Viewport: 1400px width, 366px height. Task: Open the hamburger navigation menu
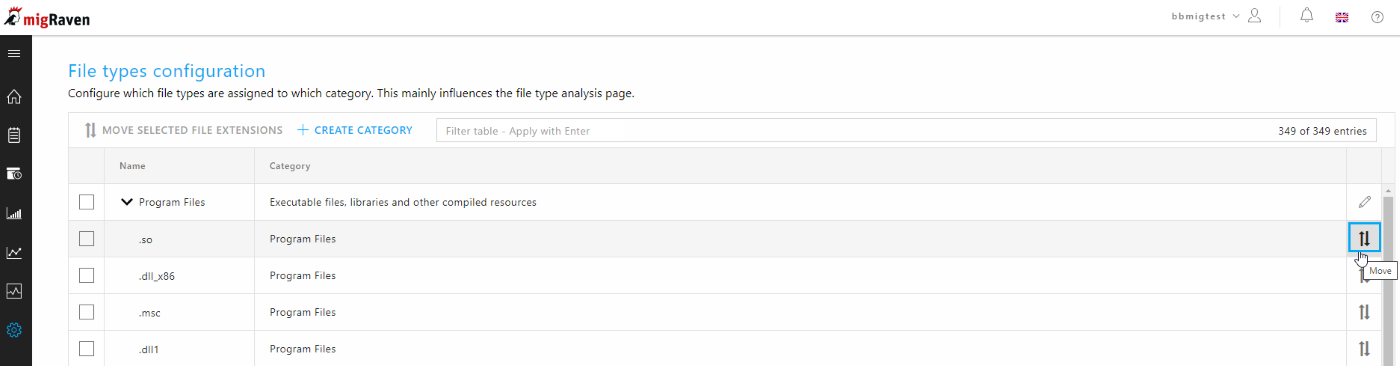14,53
